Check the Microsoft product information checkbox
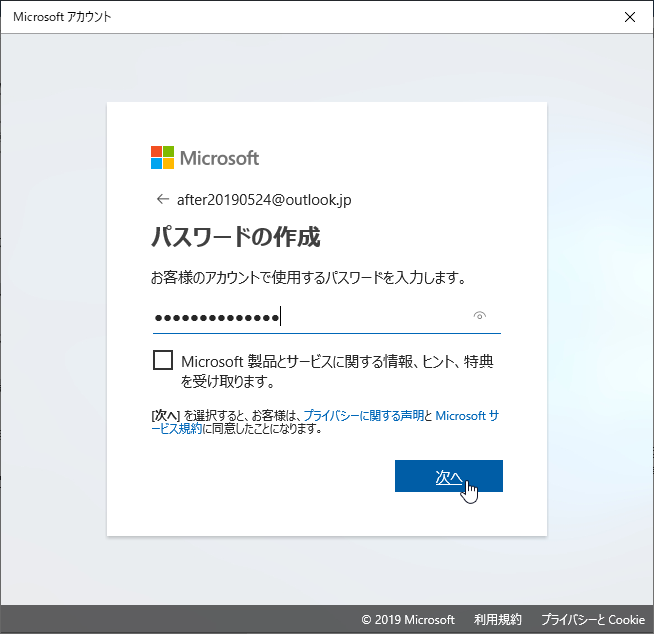The image size is (654, 634). pos(163,360)
